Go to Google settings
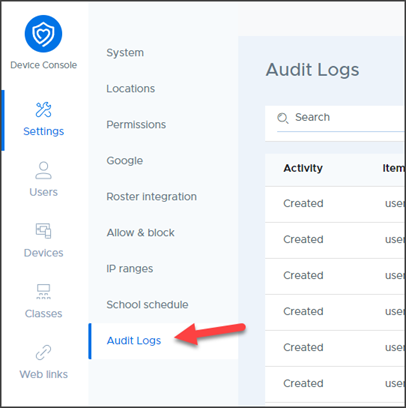 [125, 161]
